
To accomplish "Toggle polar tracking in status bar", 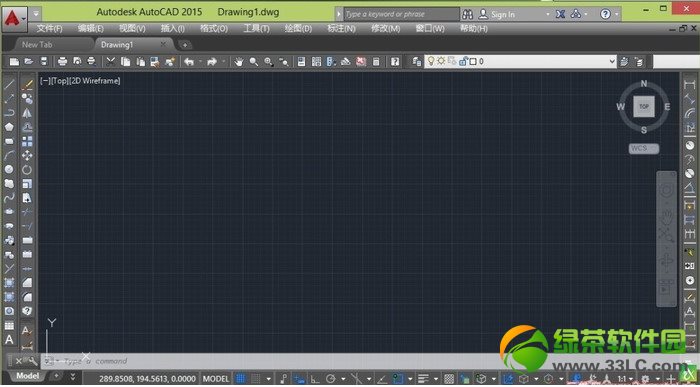I will pos(331,379).
